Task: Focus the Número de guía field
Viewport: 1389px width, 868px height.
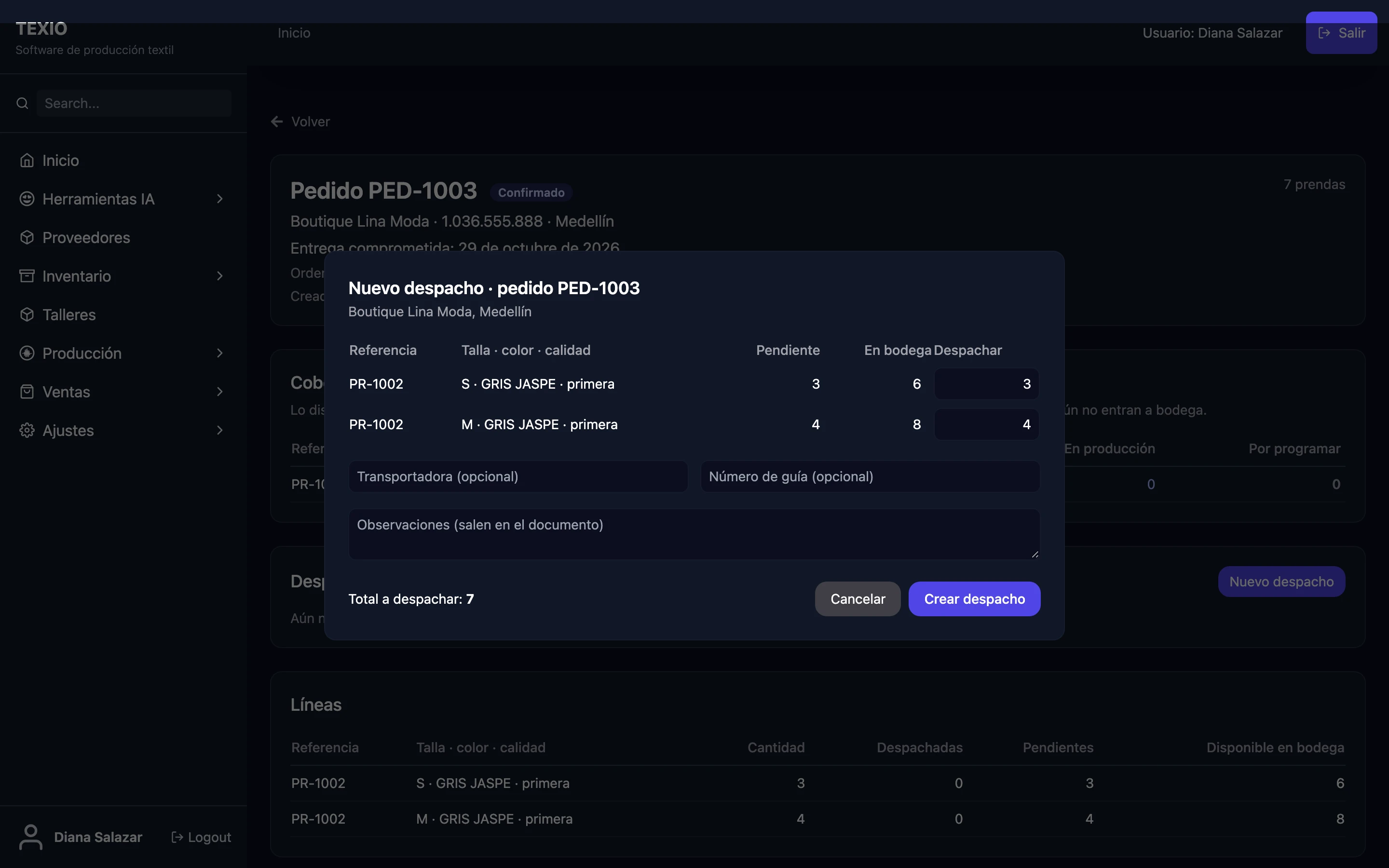Action: point(870,476)
